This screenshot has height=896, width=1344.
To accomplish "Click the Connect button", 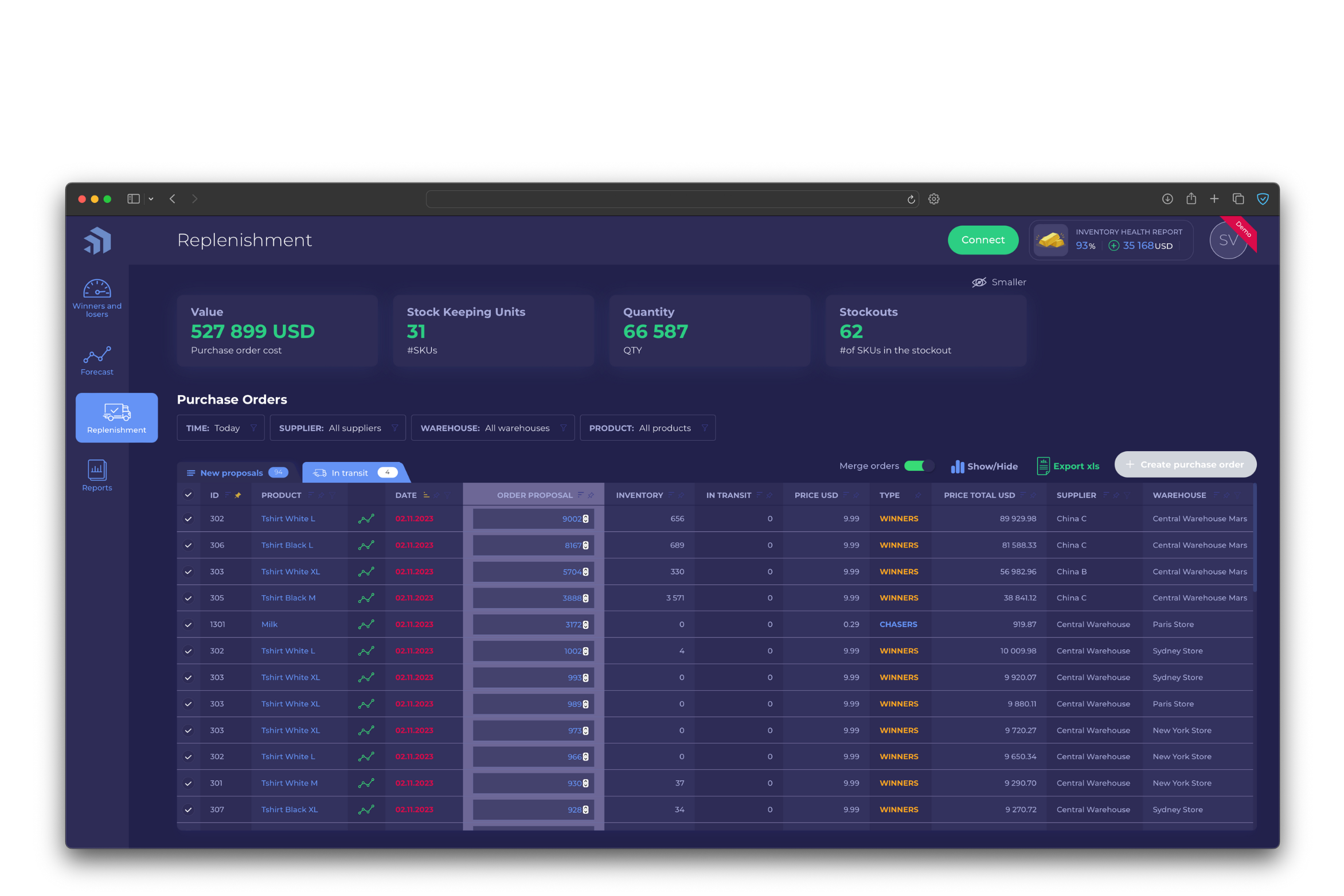I will [x=983, y=240].
